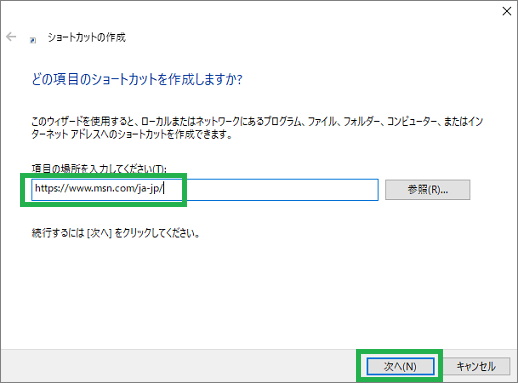Image resolution: width=518 pixels, height=383 pixels.
Task: Click the 次へ(N) button to continue
Action: tap(400, 366)
